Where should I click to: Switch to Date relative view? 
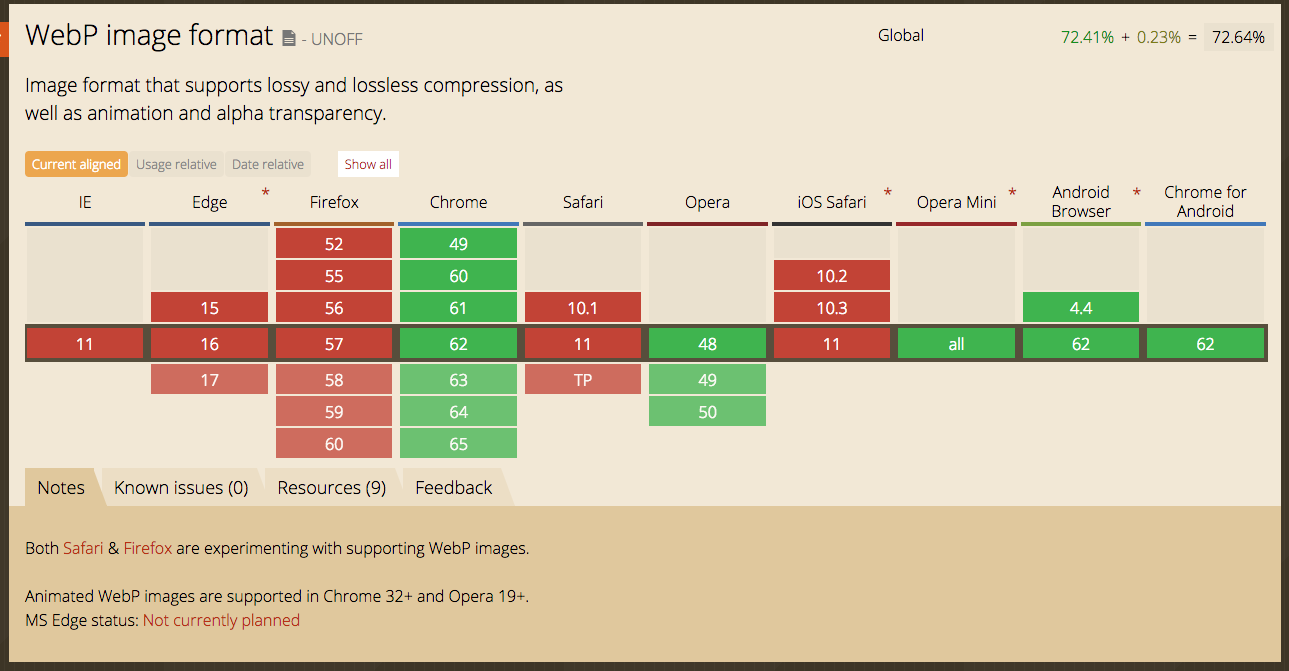click(x=268, y=164)
